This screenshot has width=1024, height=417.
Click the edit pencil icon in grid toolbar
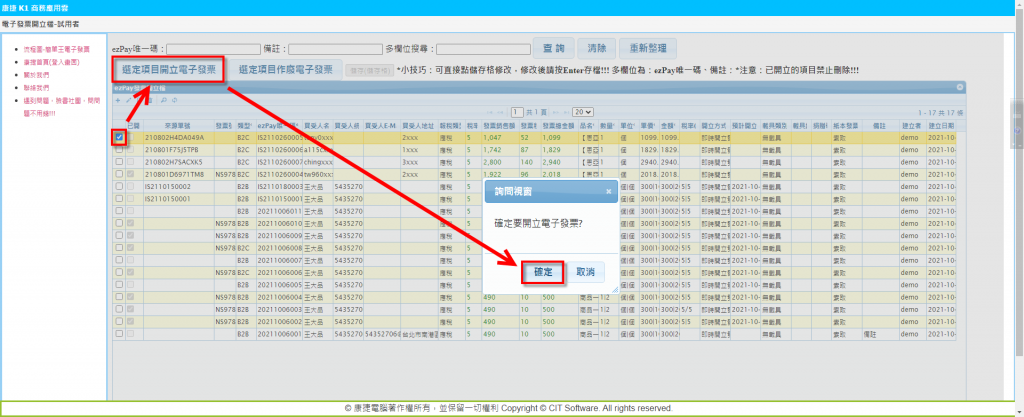pyautogui.click(x=128, y=100)
